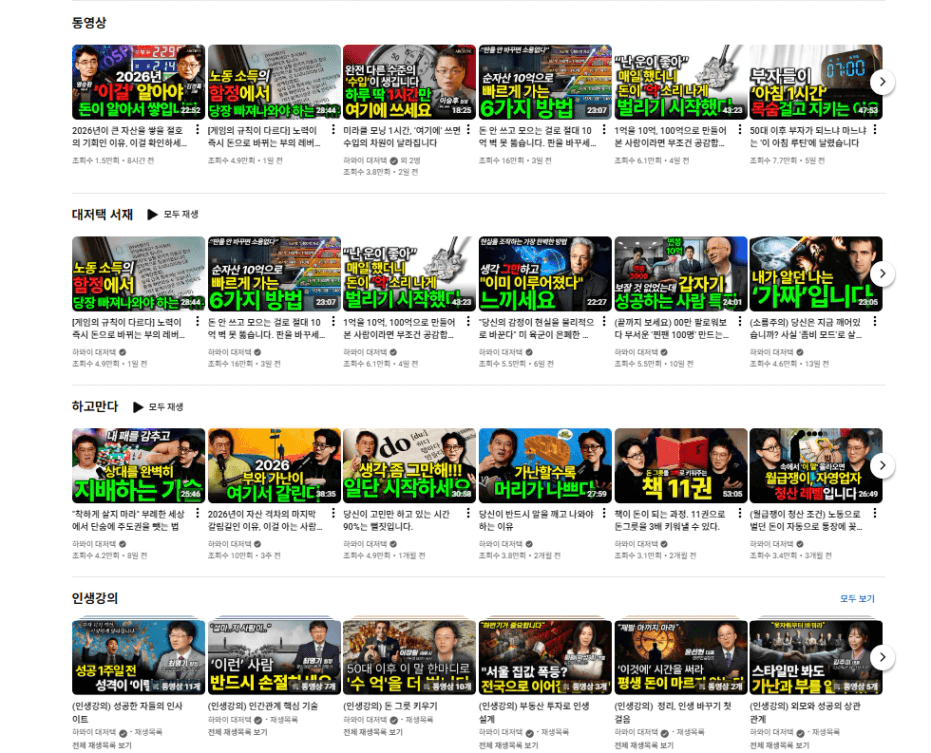Viewport: 931px width, 753px height.
Task: Open playlist thumbnail '성공 1주일 전 성격이' 동영상 11개
Action: (138, 657)
